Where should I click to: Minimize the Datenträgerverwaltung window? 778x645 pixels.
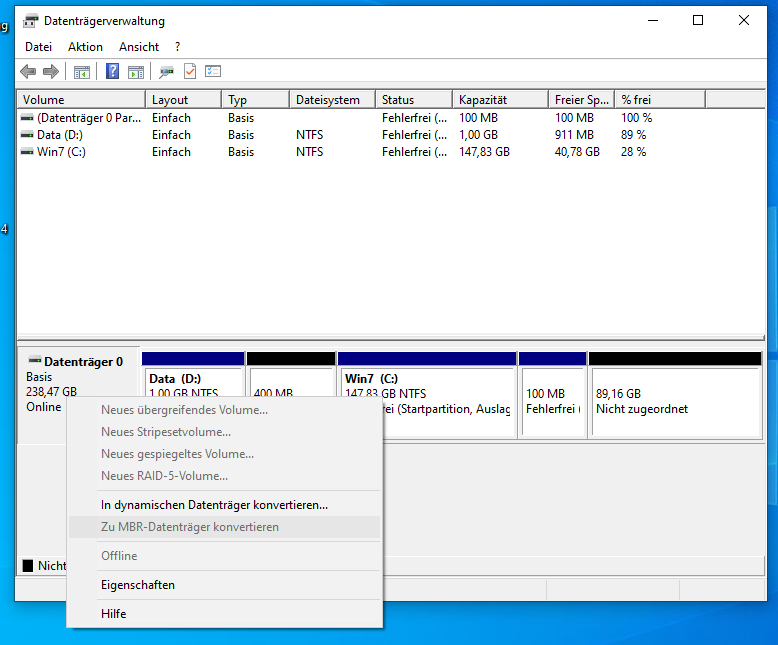pyautogui.click(x=653, y=20)
